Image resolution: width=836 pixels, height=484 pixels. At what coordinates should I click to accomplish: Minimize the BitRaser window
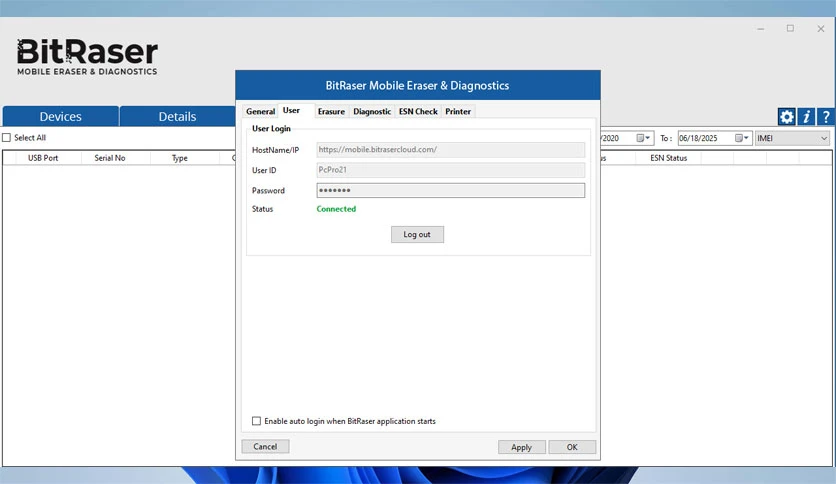tap(761, 29)
